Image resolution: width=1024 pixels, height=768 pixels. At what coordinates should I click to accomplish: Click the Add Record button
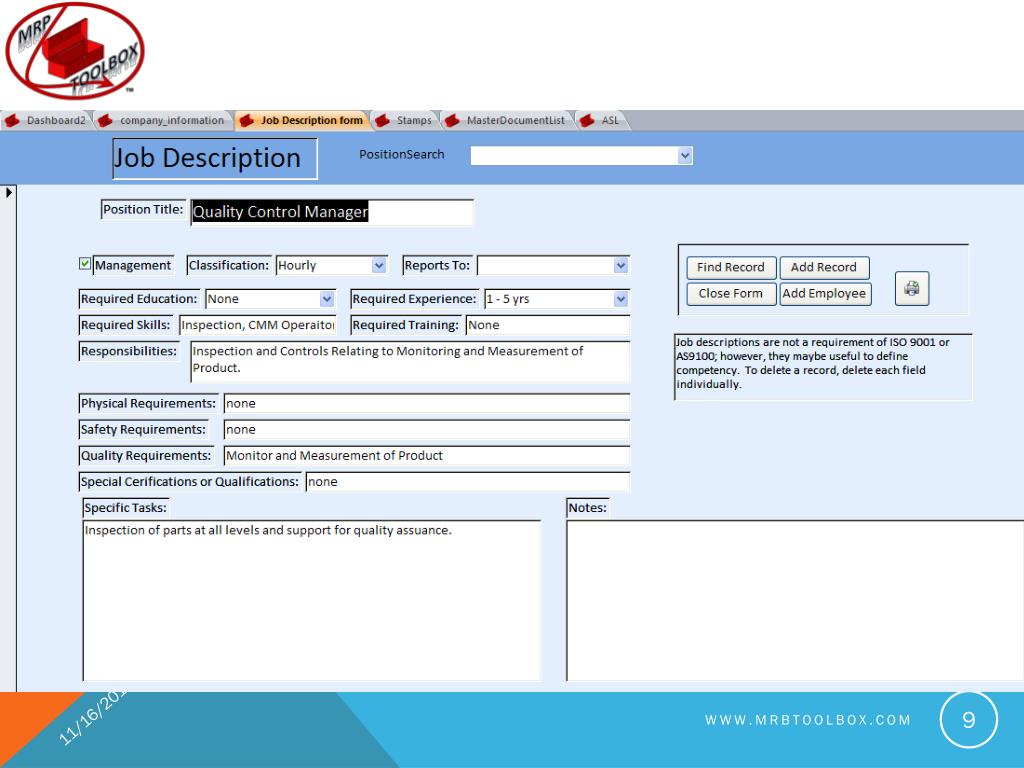click(x=824, y=267)
